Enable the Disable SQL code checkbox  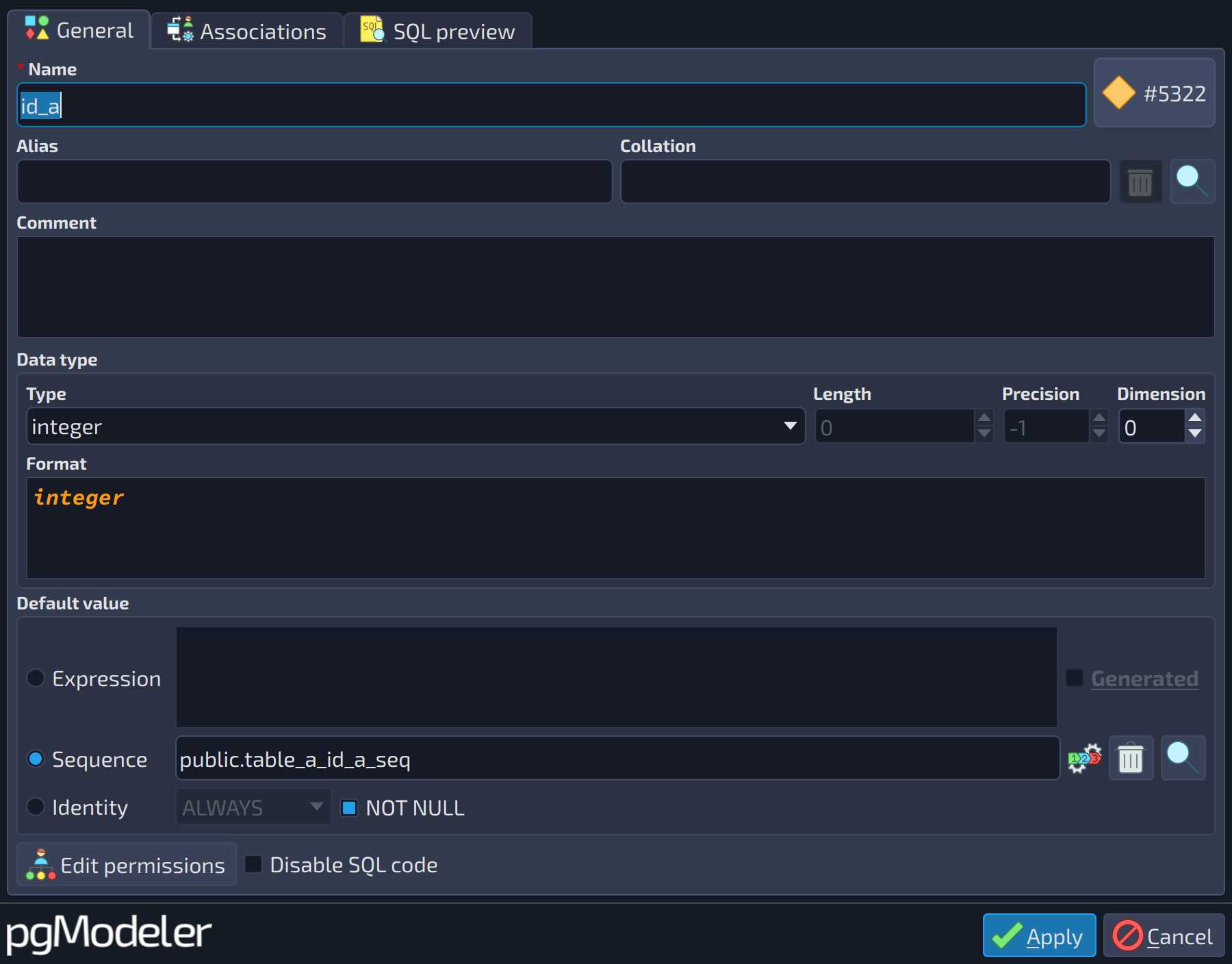(x=253, y=864)
